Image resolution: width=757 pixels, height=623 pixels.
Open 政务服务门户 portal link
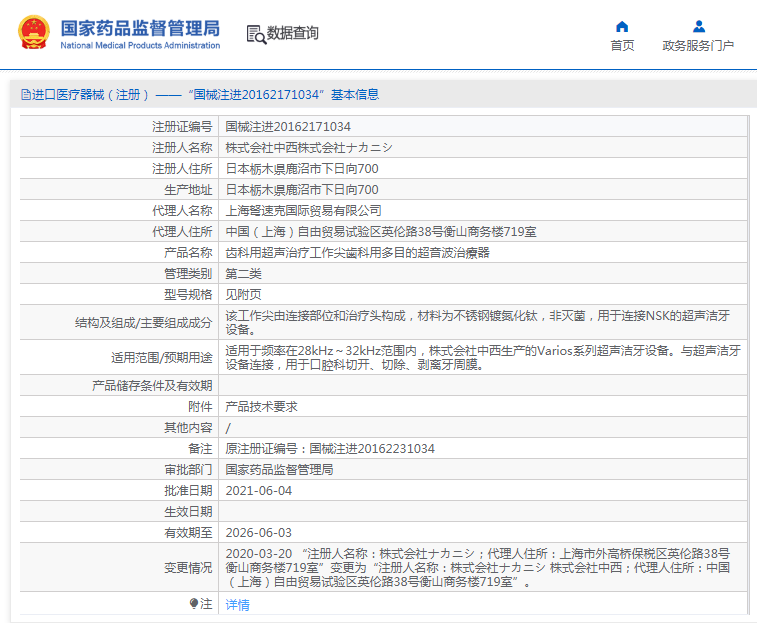click(698, 45)
